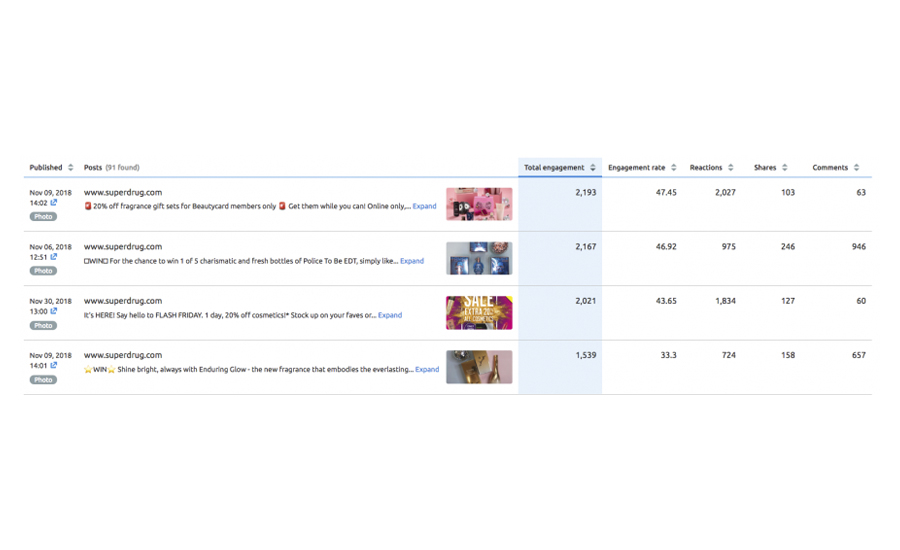Viewport: 900px width, 550px height.
Task: Sort by Total engagement column arrows
Action: 593,168
